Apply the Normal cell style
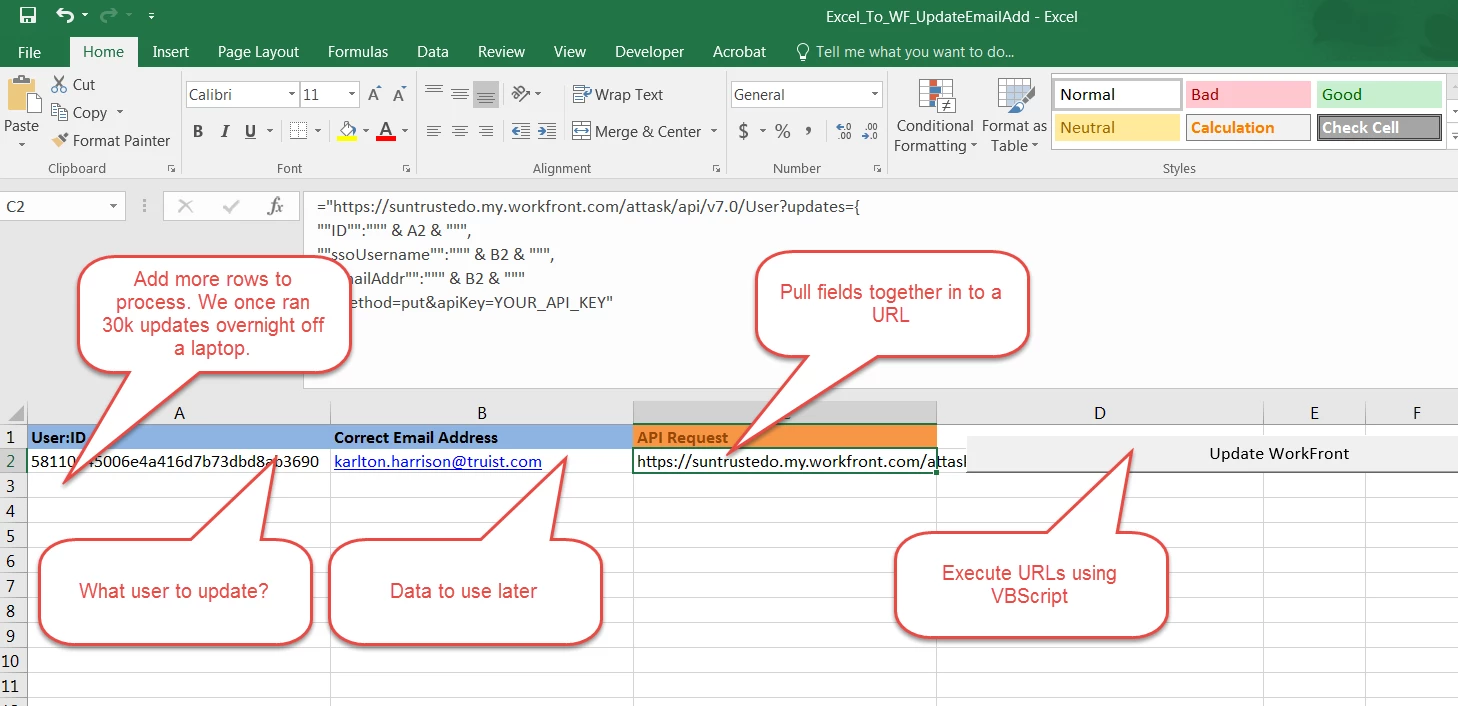The image size is (1458, 706). tap(1117, 95)
